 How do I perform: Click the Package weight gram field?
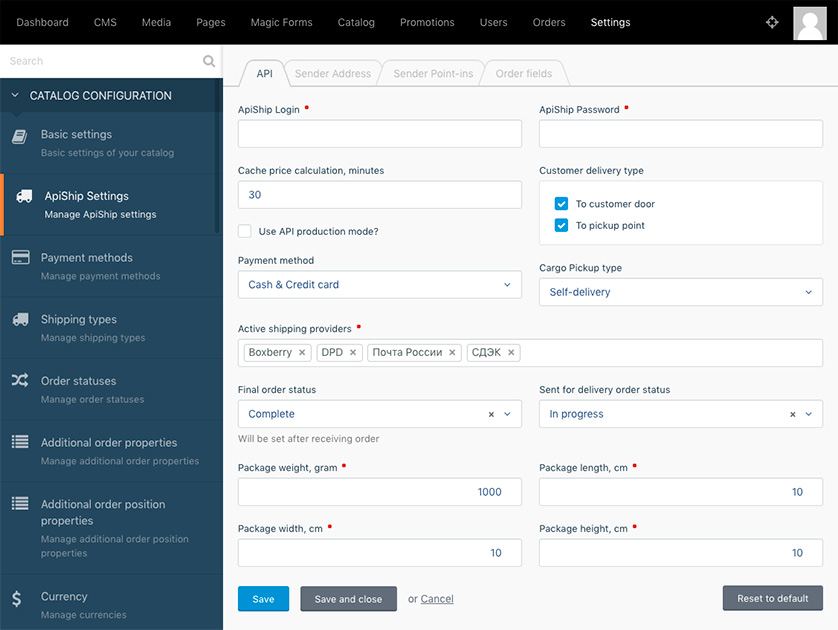379,492
